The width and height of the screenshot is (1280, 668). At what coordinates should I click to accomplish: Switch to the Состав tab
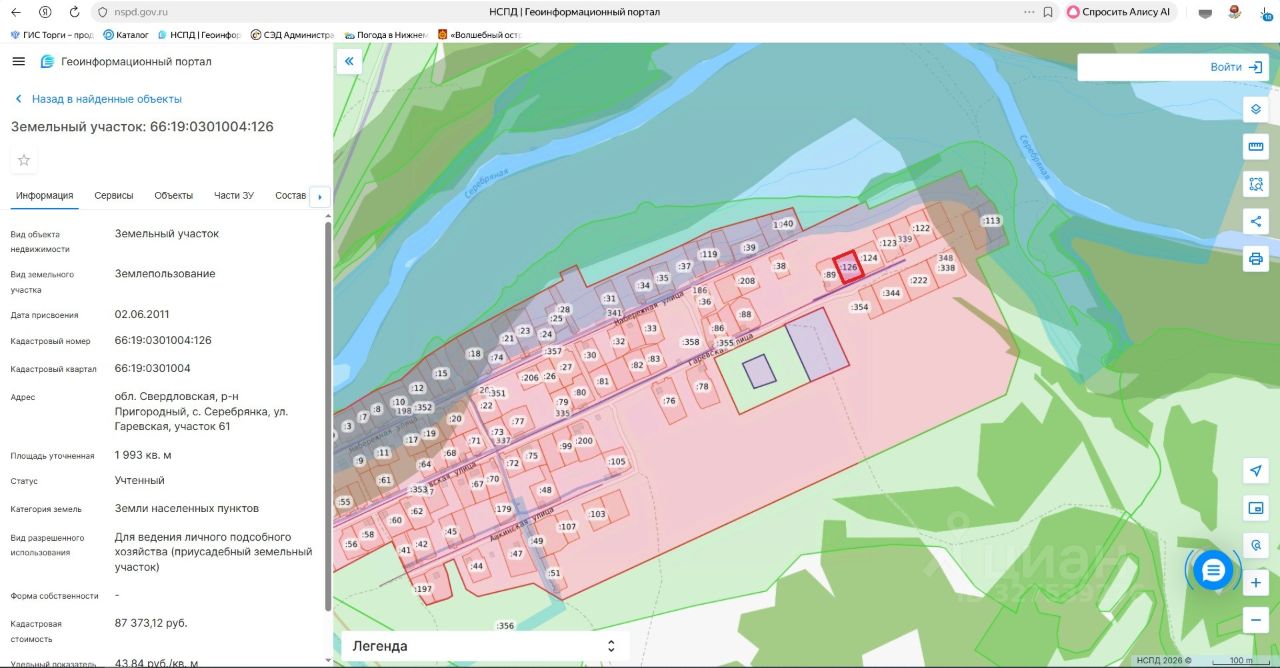pyautogui.click(x=291, y=196)
